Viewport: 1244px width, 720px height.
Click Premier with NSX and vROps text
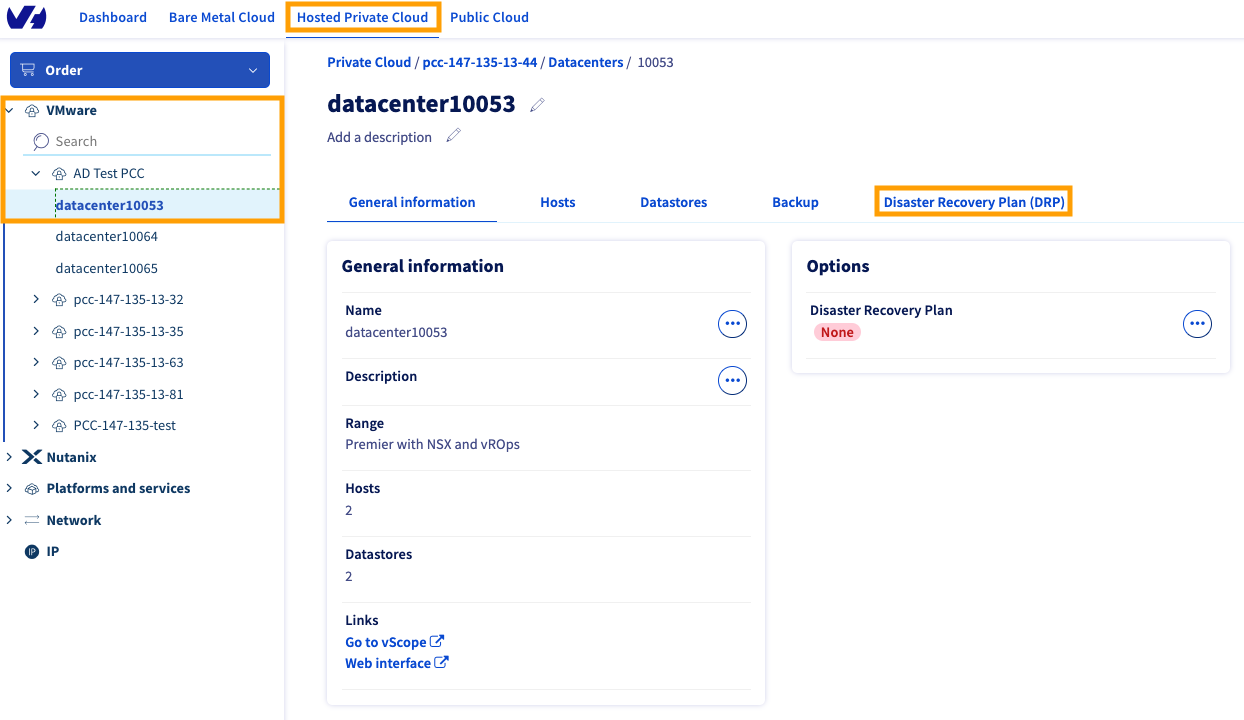(x=432, y=444)
